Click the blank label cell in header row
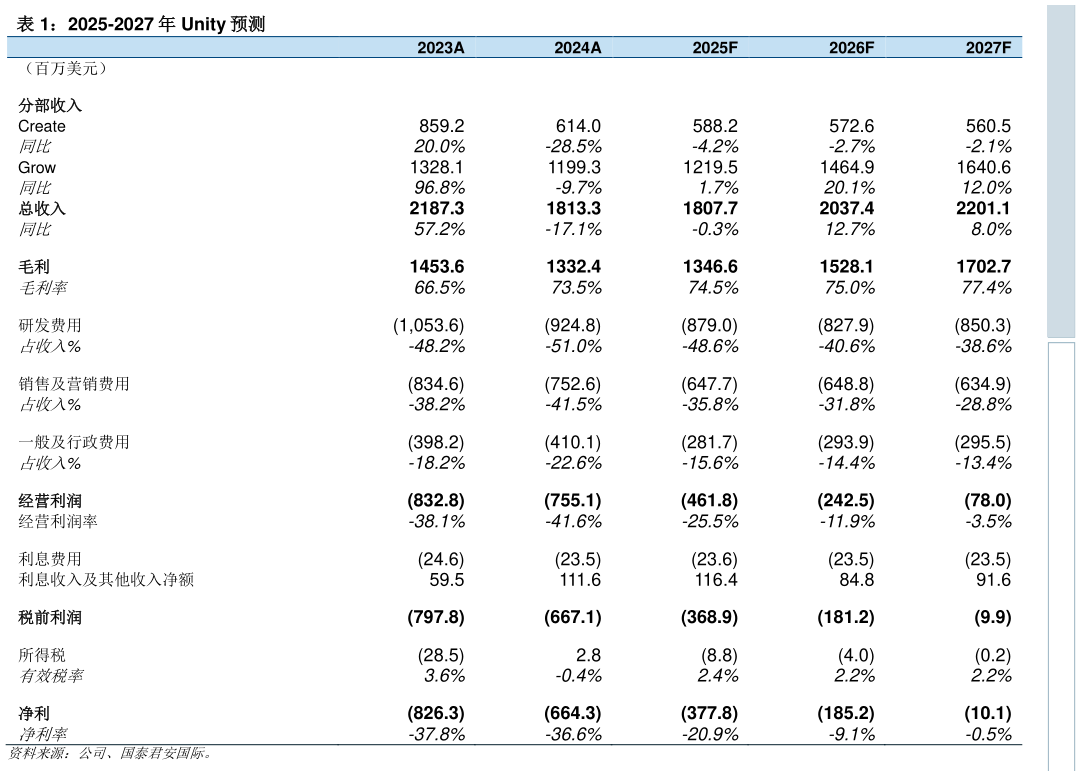The image size is (1081, 776). click(200, 48)
